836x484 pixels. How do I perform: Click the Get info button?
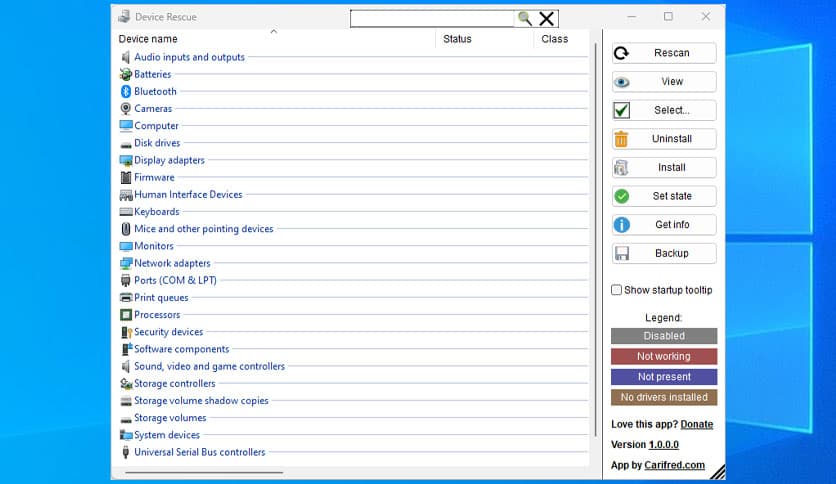pyautogui.click(x=664, y=224)
